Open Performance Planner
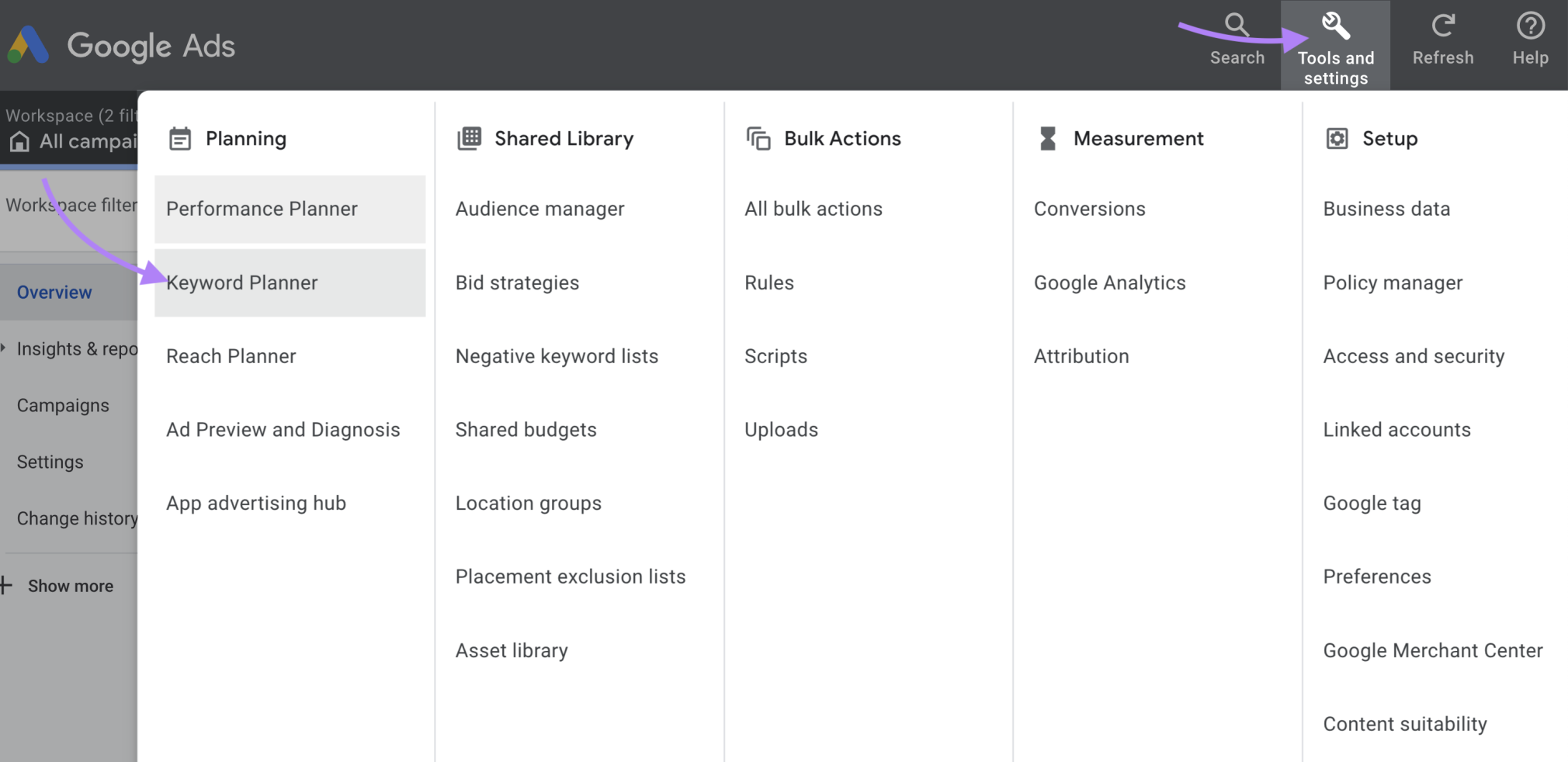 coord(290,209)
